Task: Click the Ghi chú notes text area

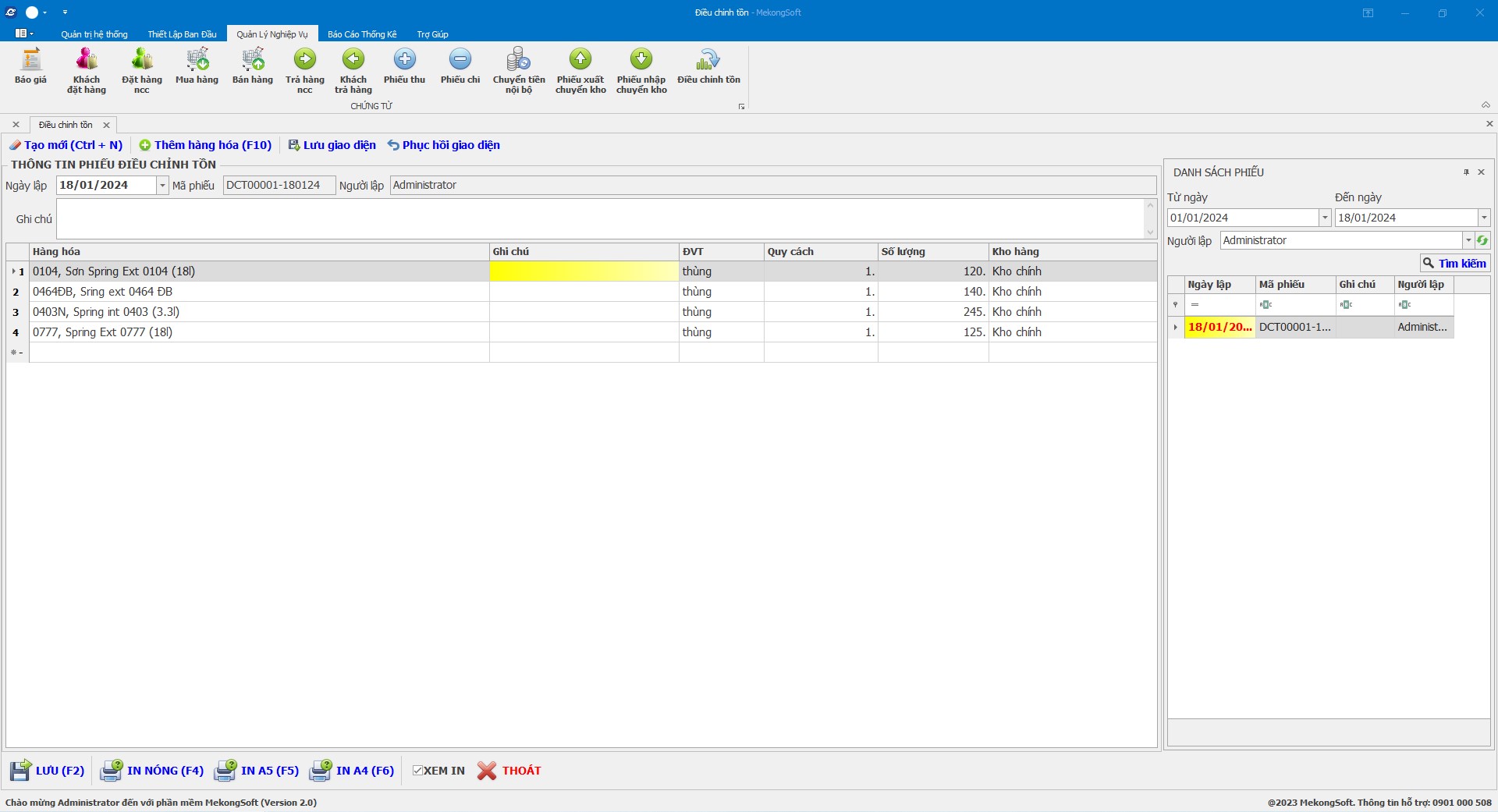Action: point(601,218)
